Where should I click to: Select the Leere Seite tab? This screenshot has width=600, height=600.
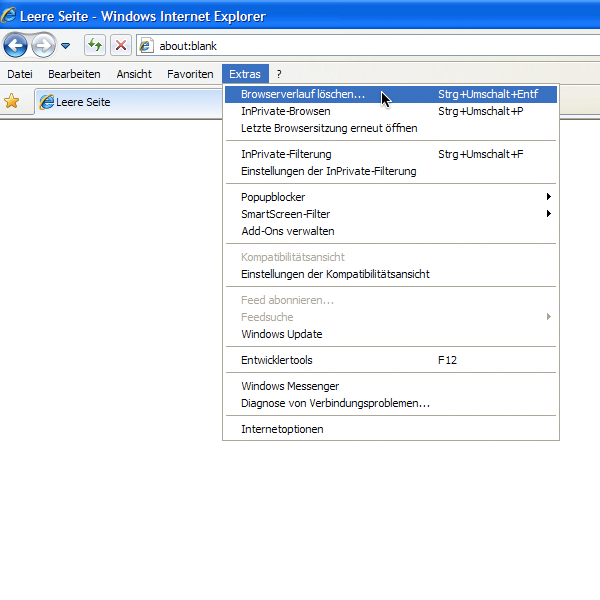(129, 102)
